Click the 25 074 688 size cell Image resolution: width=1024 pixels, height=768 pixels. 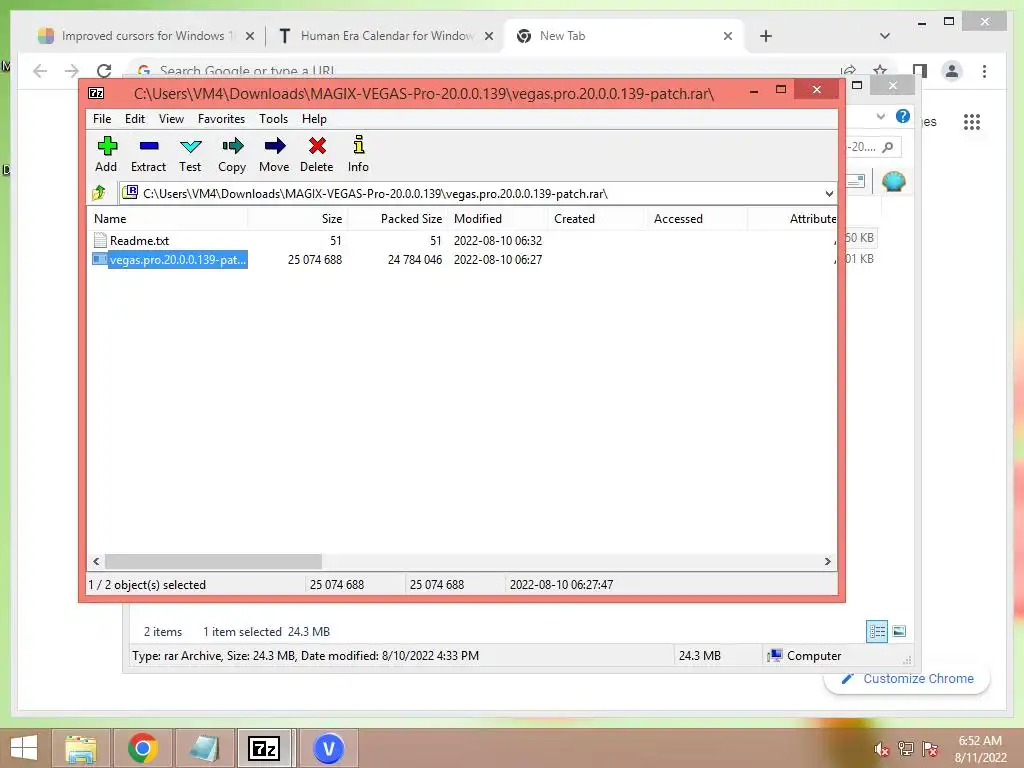[315, 259]
